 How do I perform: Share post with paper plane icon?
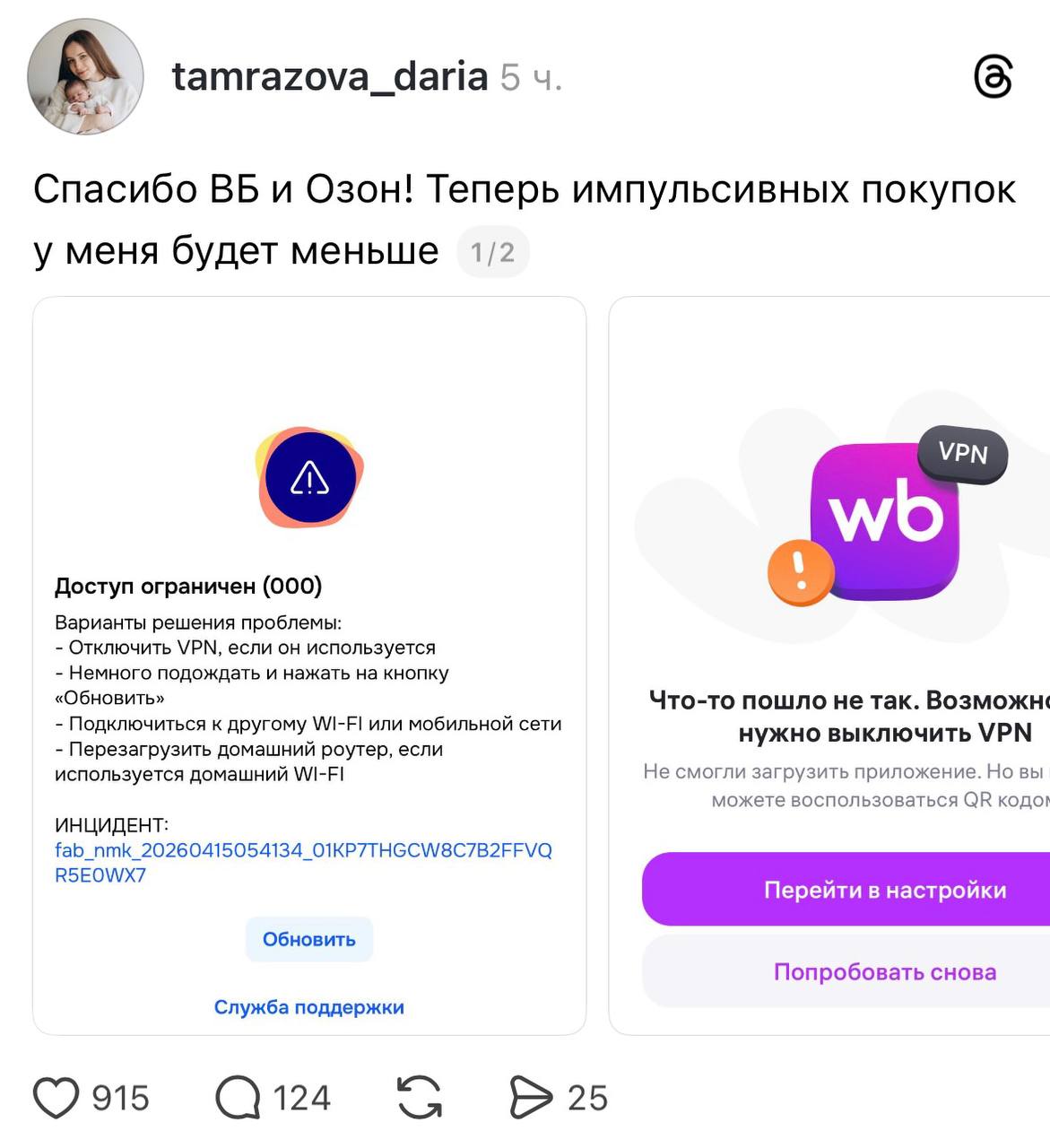[x=532, y=1097]
